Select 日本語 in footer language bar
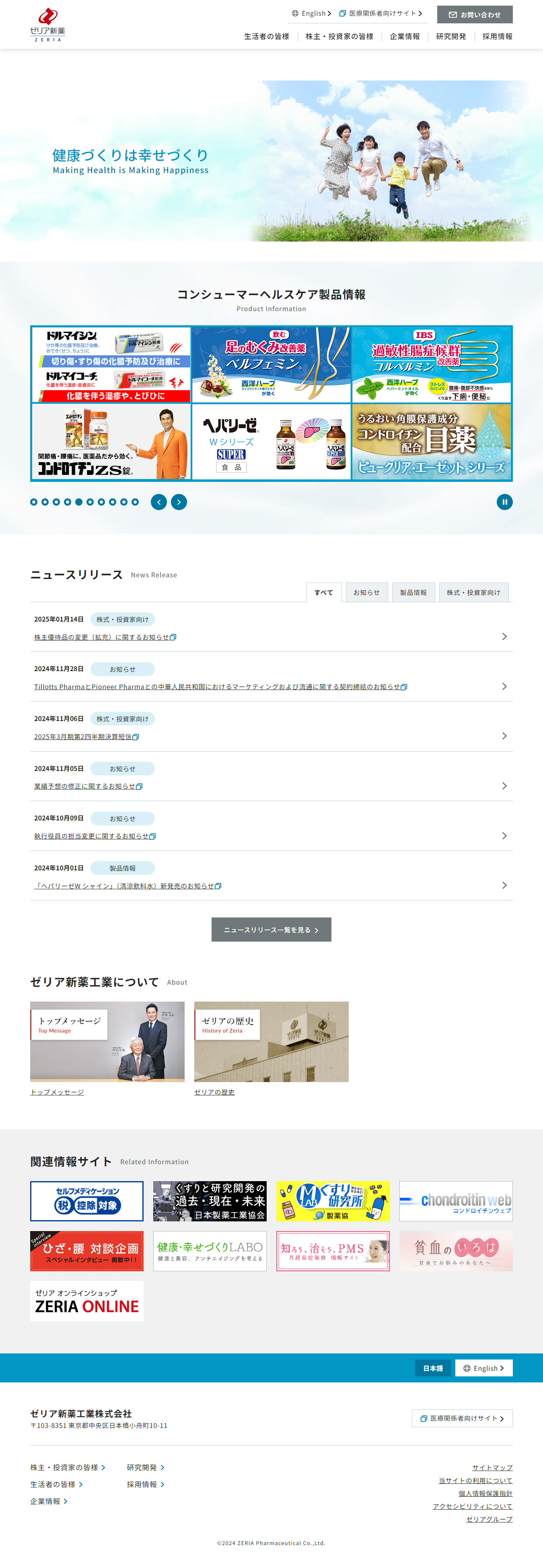 [433, 1368]
